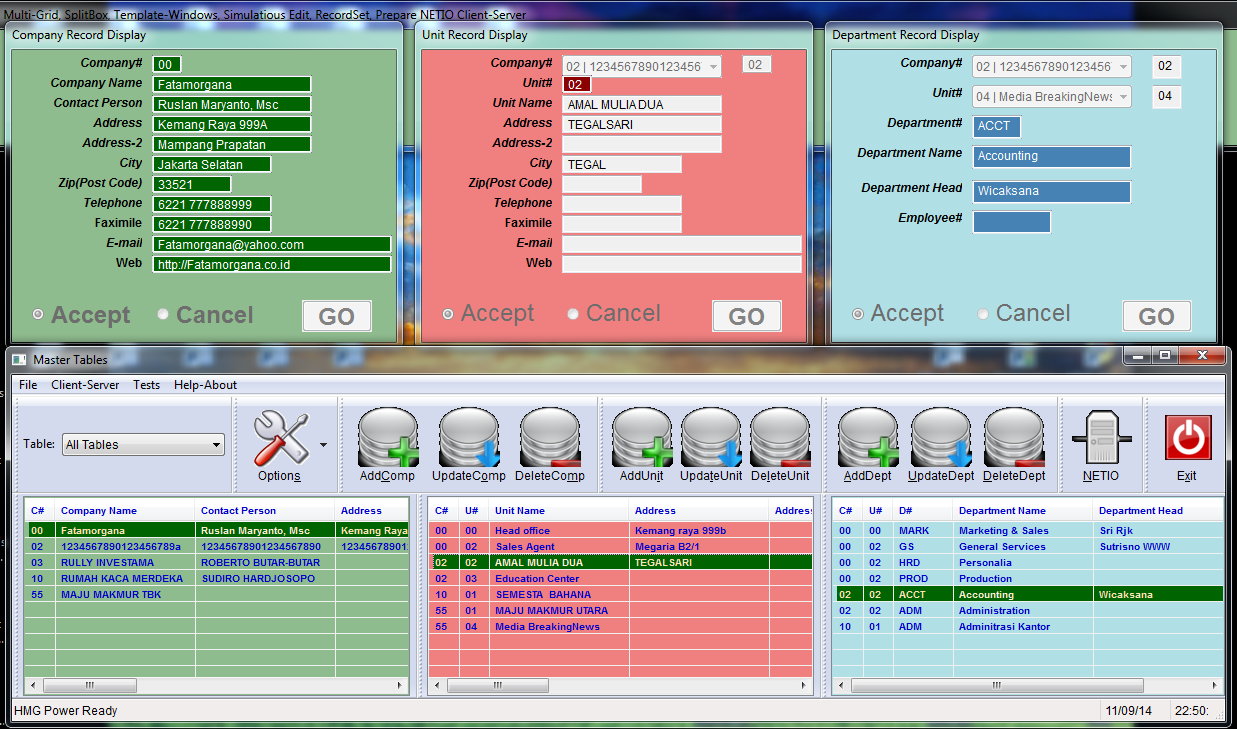The height and width of the screenshot is (729, 1237).
Task: Open the Help-About menu
Action: [x=205, y=385]
